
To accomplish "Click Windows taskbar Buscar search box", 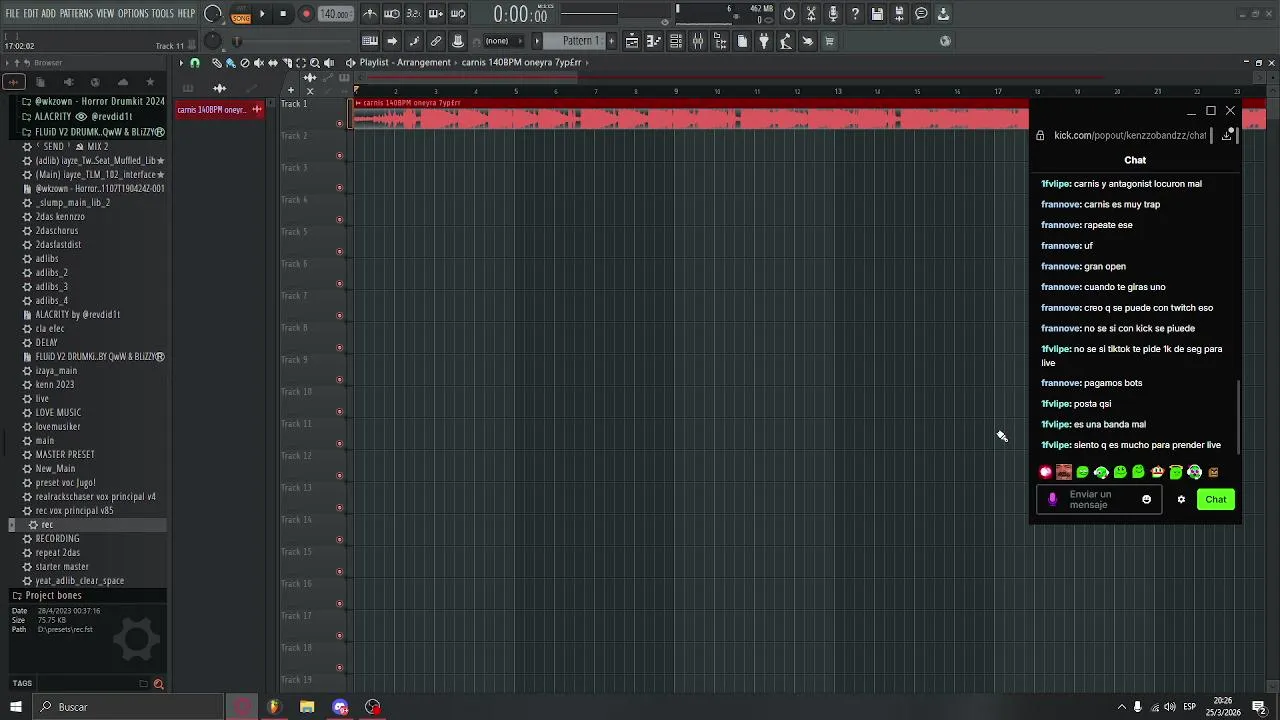I will (x=127, y=707).
